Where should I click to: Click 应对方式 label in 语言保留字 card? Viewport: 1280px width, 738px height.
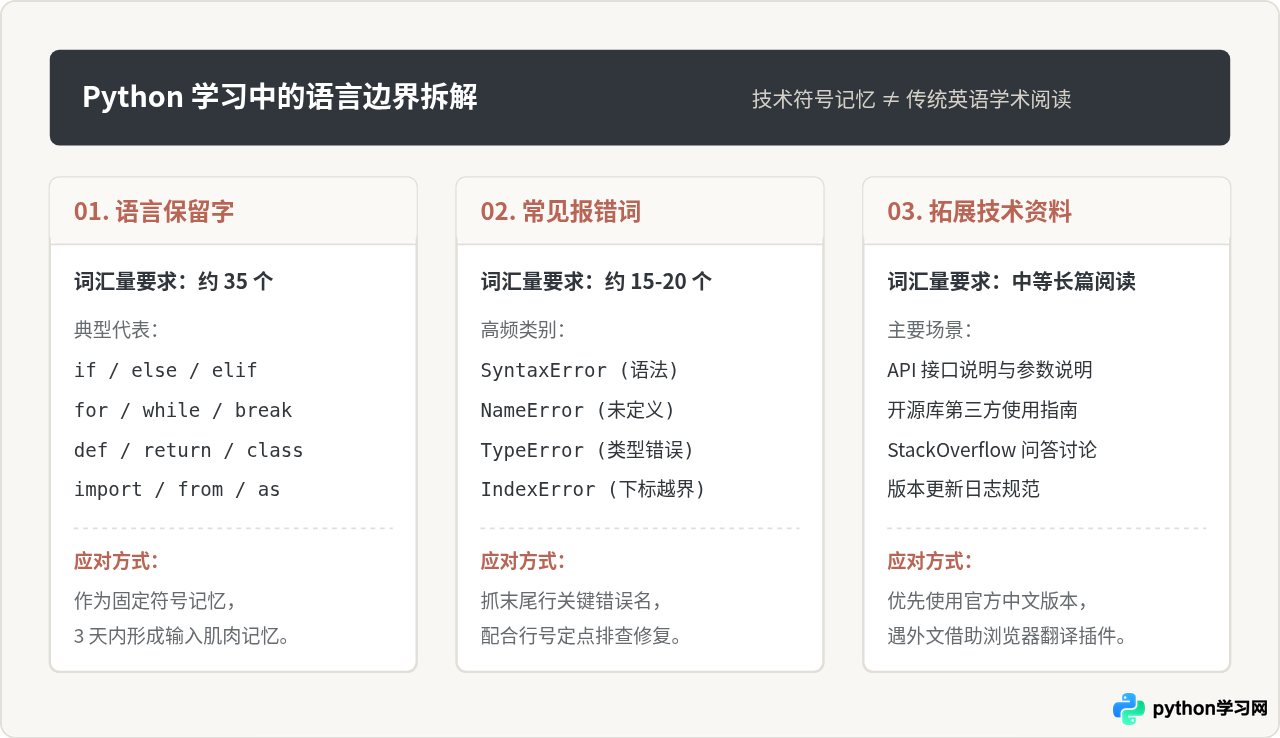tap(116, 561)
